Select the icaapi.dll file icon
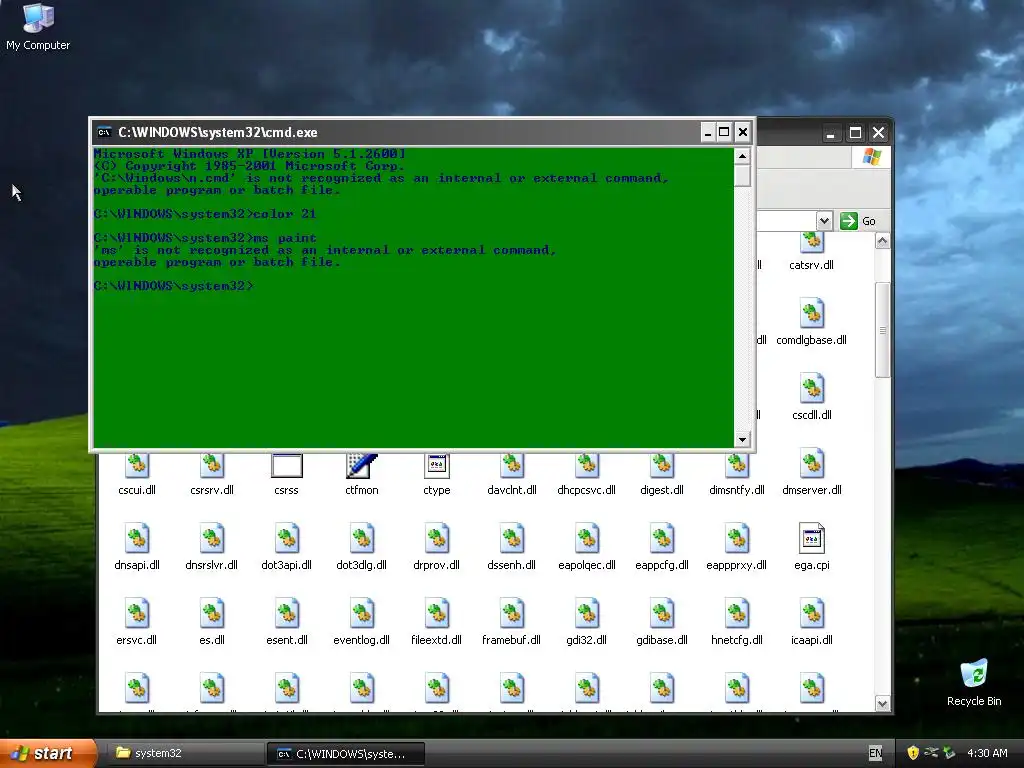The width and height of the screenshot is (1024, 768). 812,622
